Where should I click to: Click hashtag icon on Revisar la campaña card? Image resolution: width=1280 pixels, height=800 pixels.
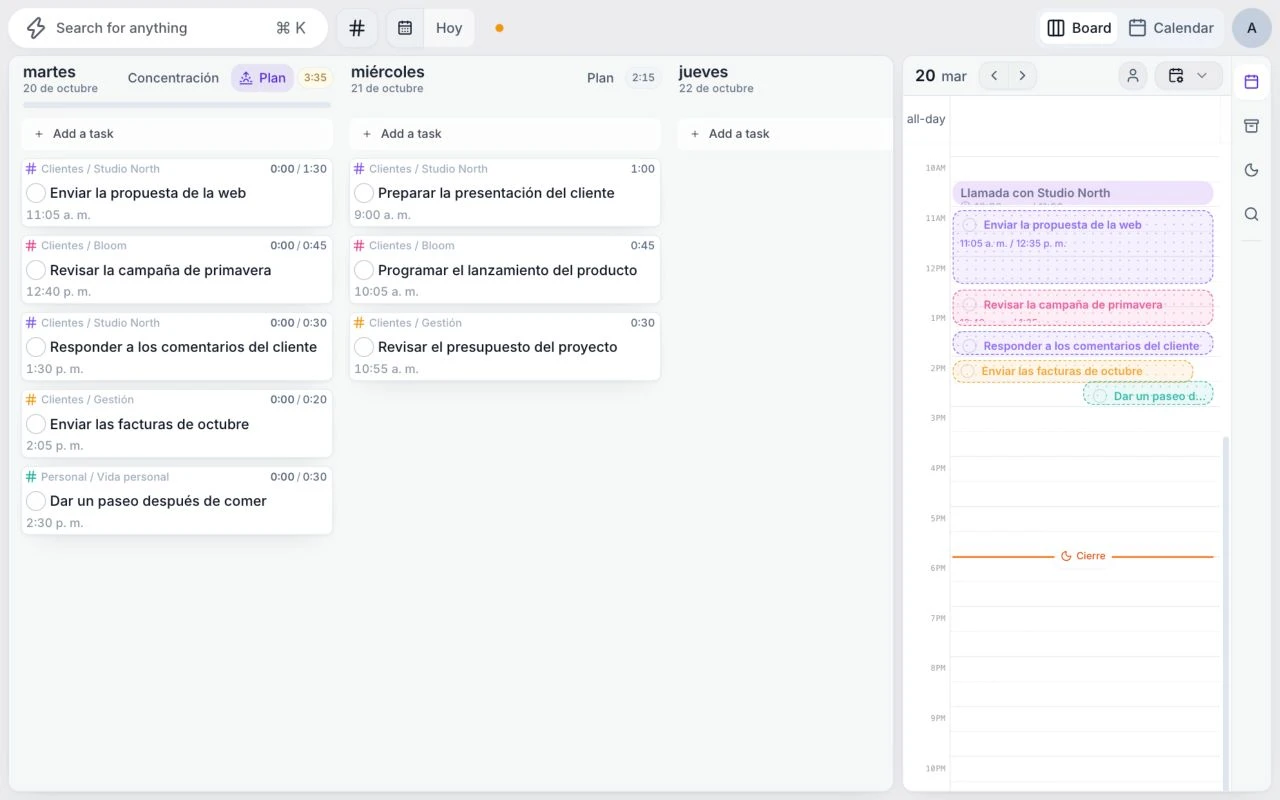tap(31, 246)
